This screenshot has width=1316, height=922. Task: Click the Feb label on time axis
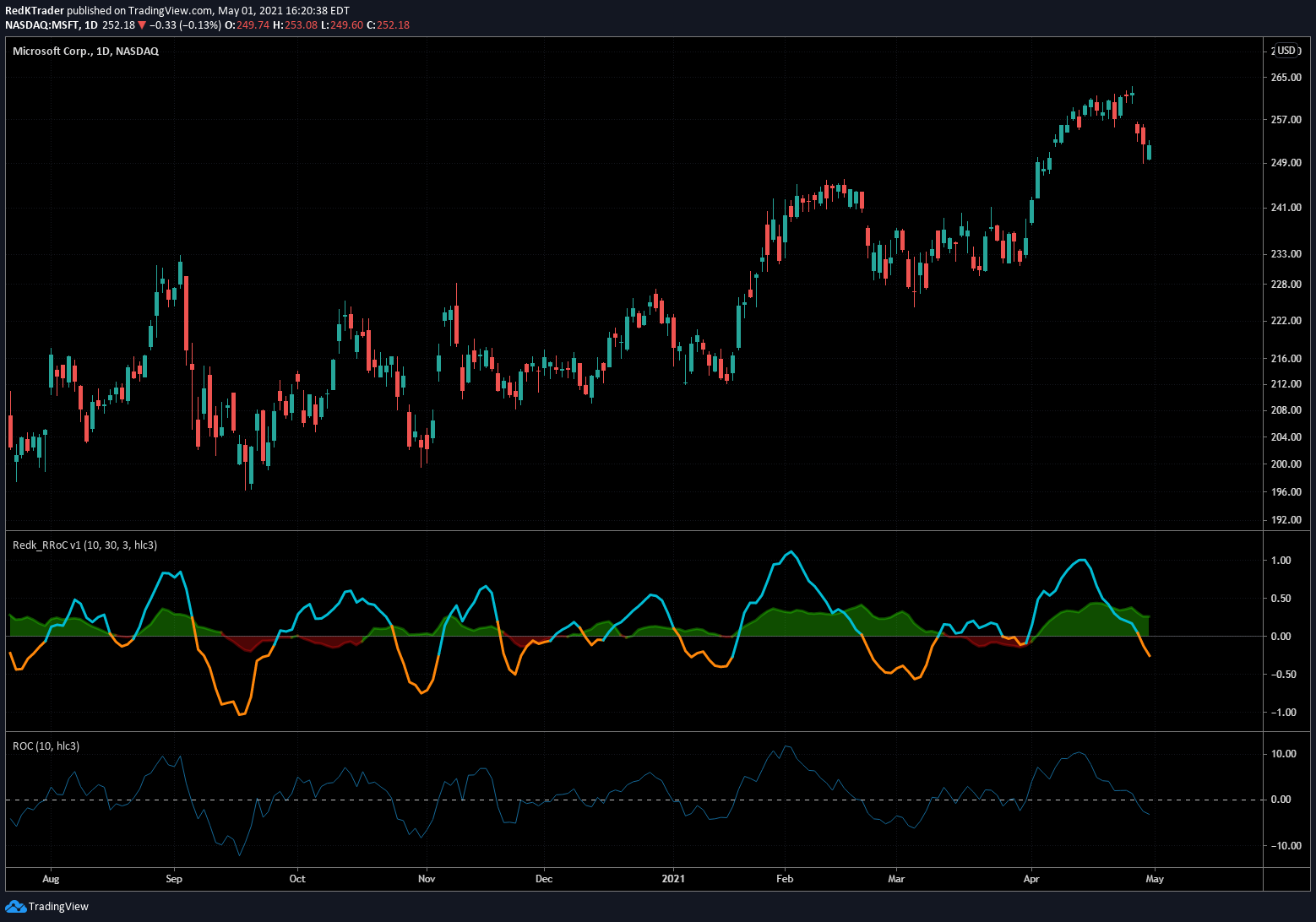coord(785,879)
